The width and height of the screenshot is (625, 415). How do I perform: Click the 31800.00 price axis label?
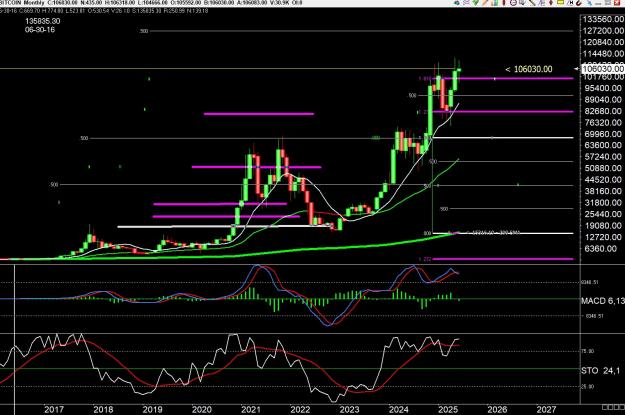603,203
